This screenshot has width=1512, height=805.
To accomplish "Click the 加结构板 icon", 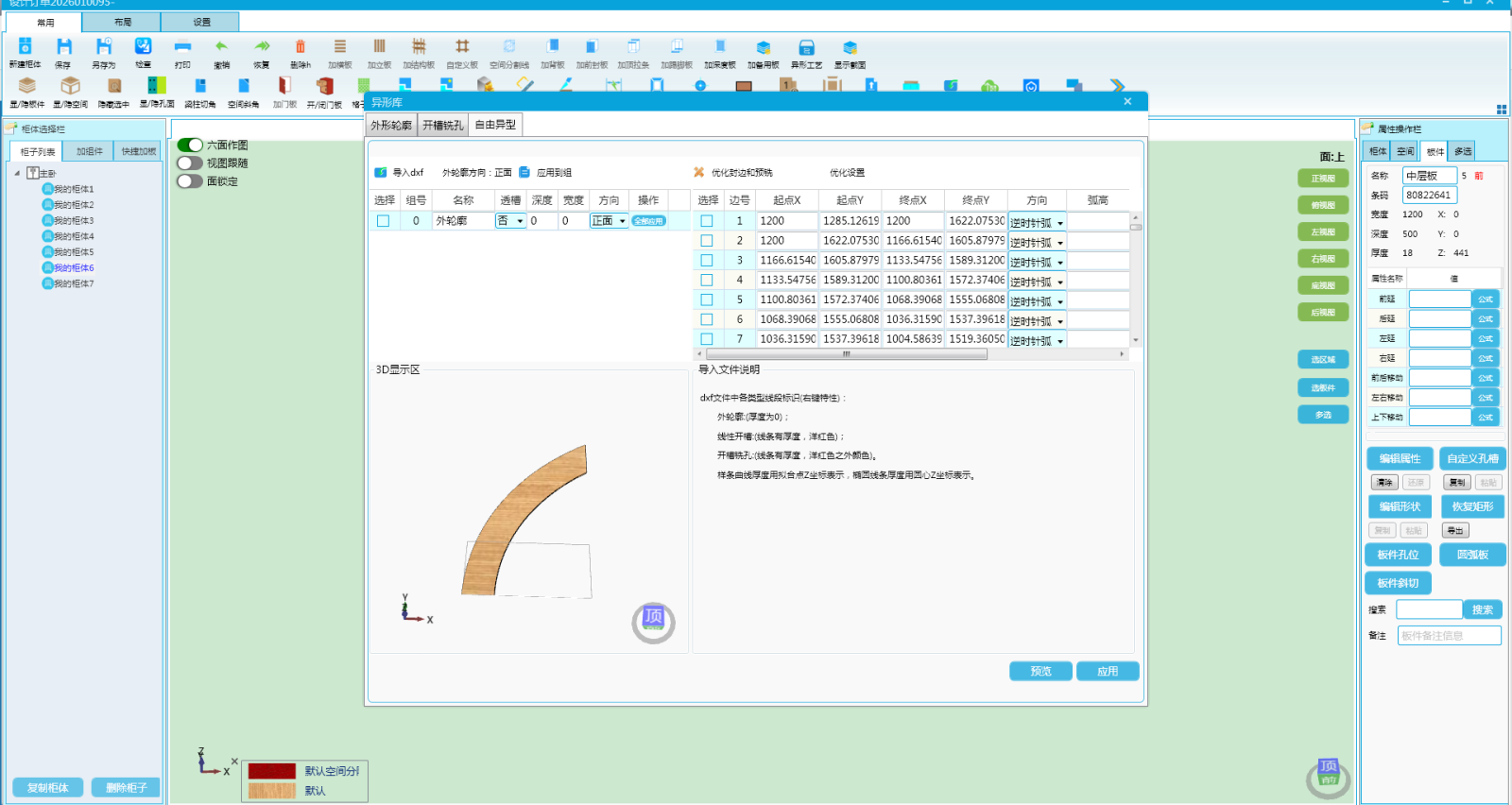I will coord(419,46).
